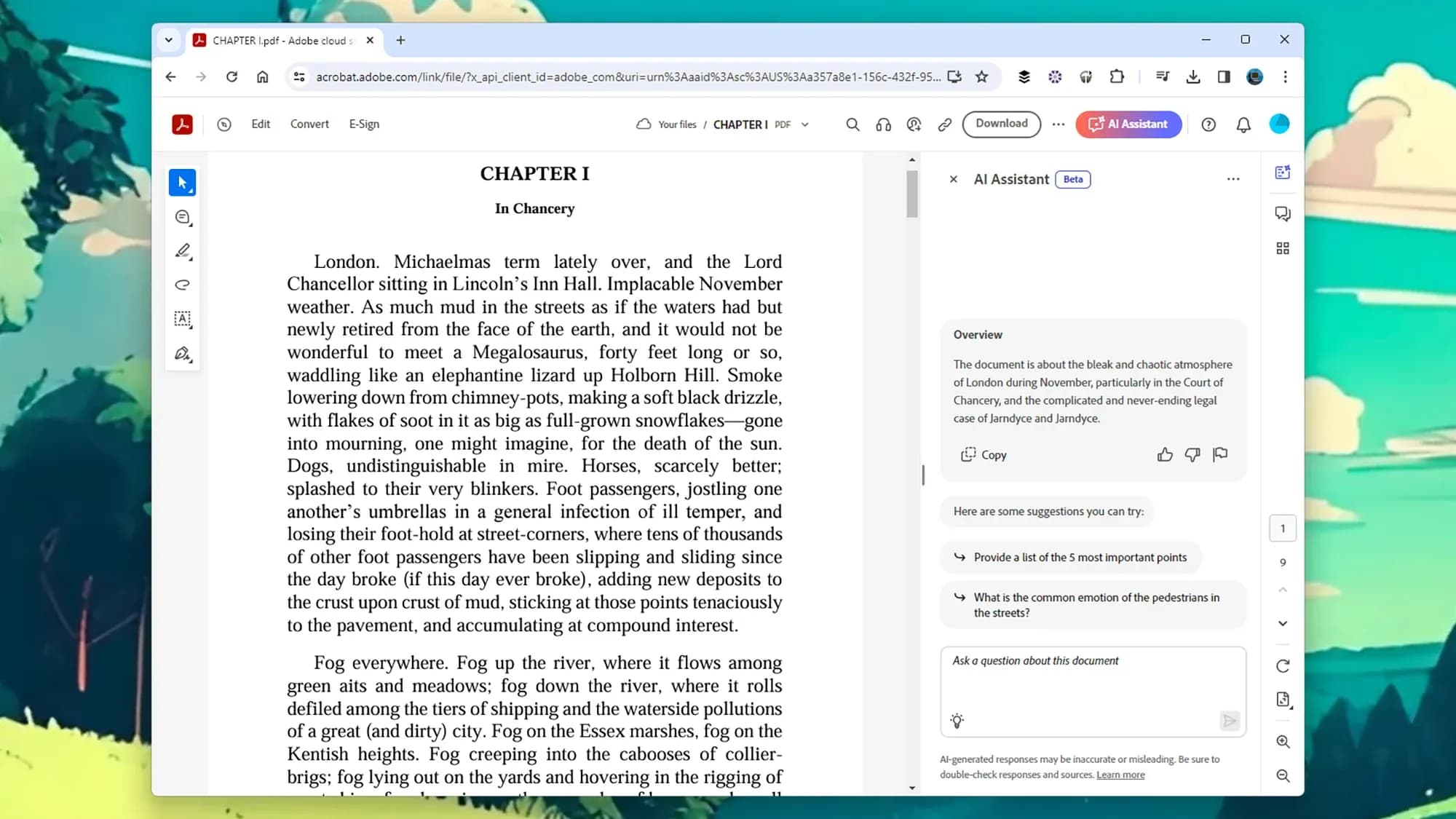Open the E-Sign menu
1456x819 pixels.
click(x=364, y=124)
